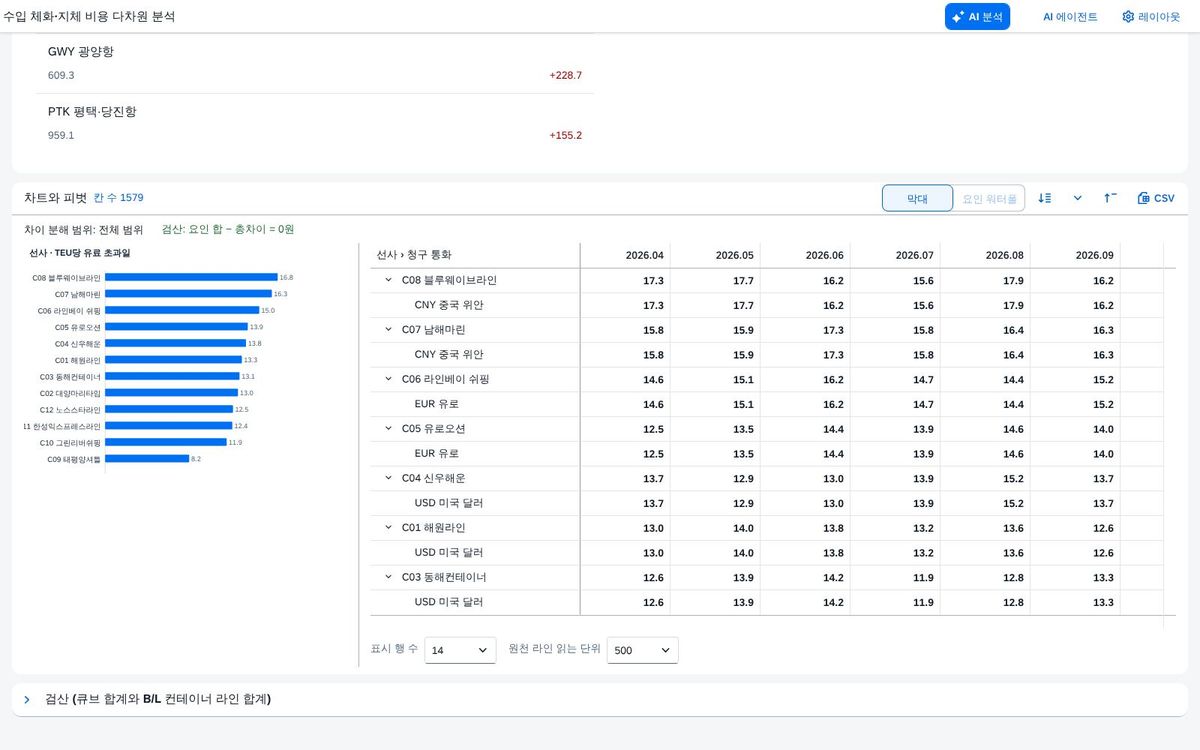The image size is (1200, 750).
Task: Click the C09 태평양서틀 bar in chart
Action: (x=147, y=459)
